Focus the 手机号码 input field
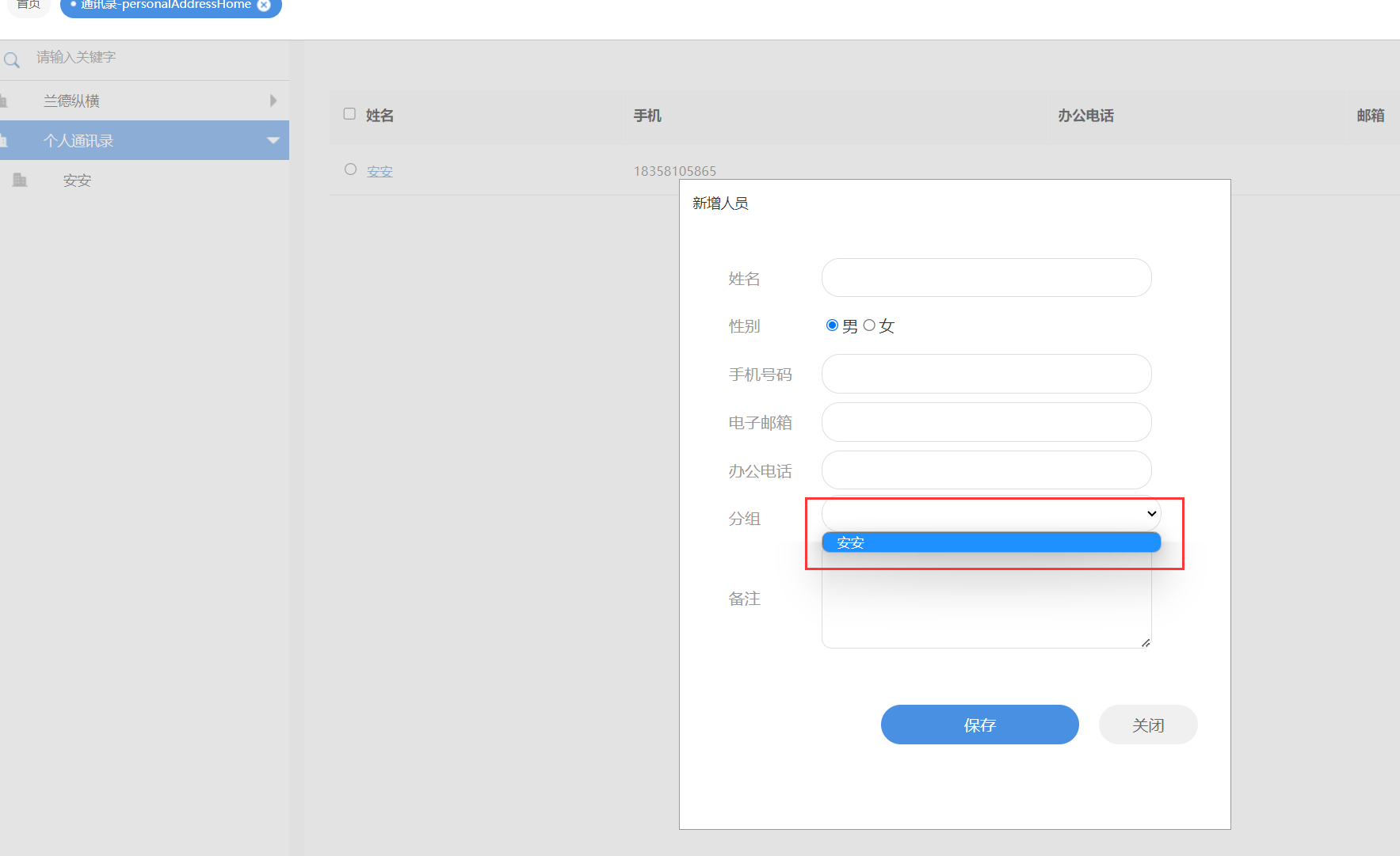Viewport: 1400px width, 856px height. pyautogui.click(x=986, y=374)
